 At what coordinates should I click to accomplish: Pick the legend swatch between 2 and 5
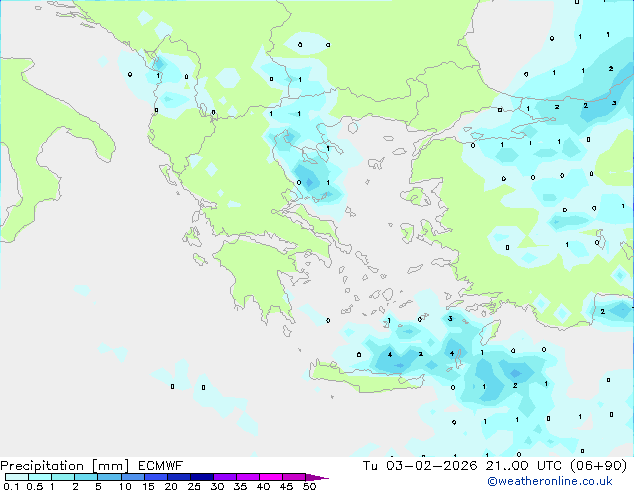pyautogui.click(x=86, y=477)
